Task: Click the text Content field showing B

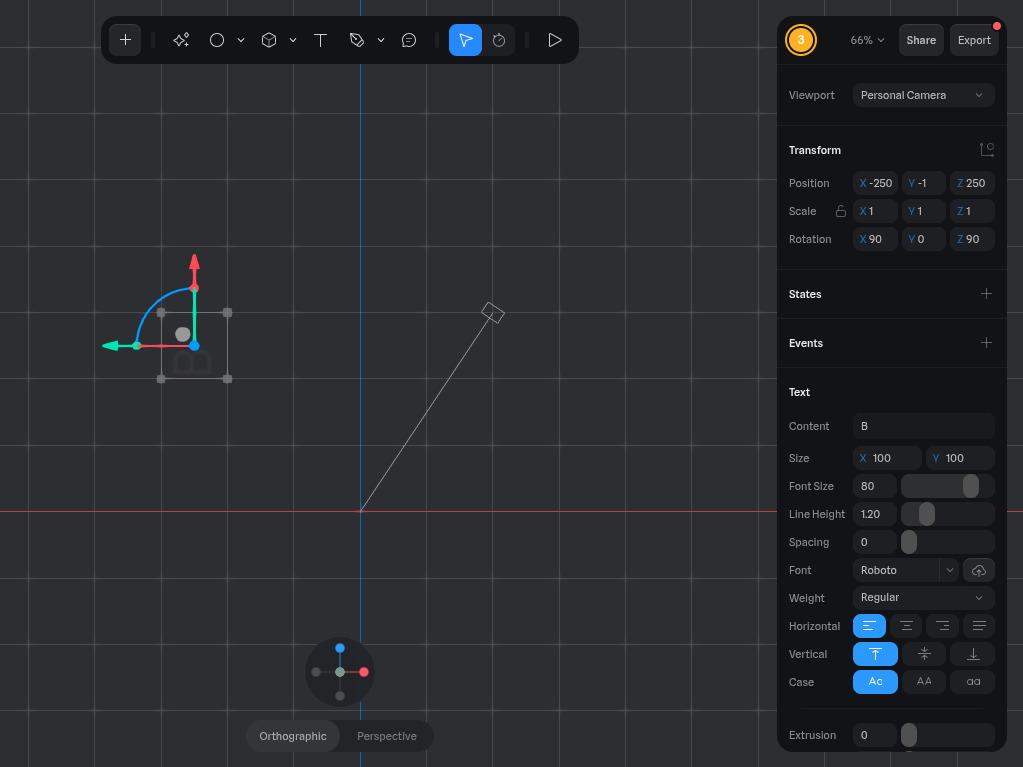Action: [x=923, y=426]
